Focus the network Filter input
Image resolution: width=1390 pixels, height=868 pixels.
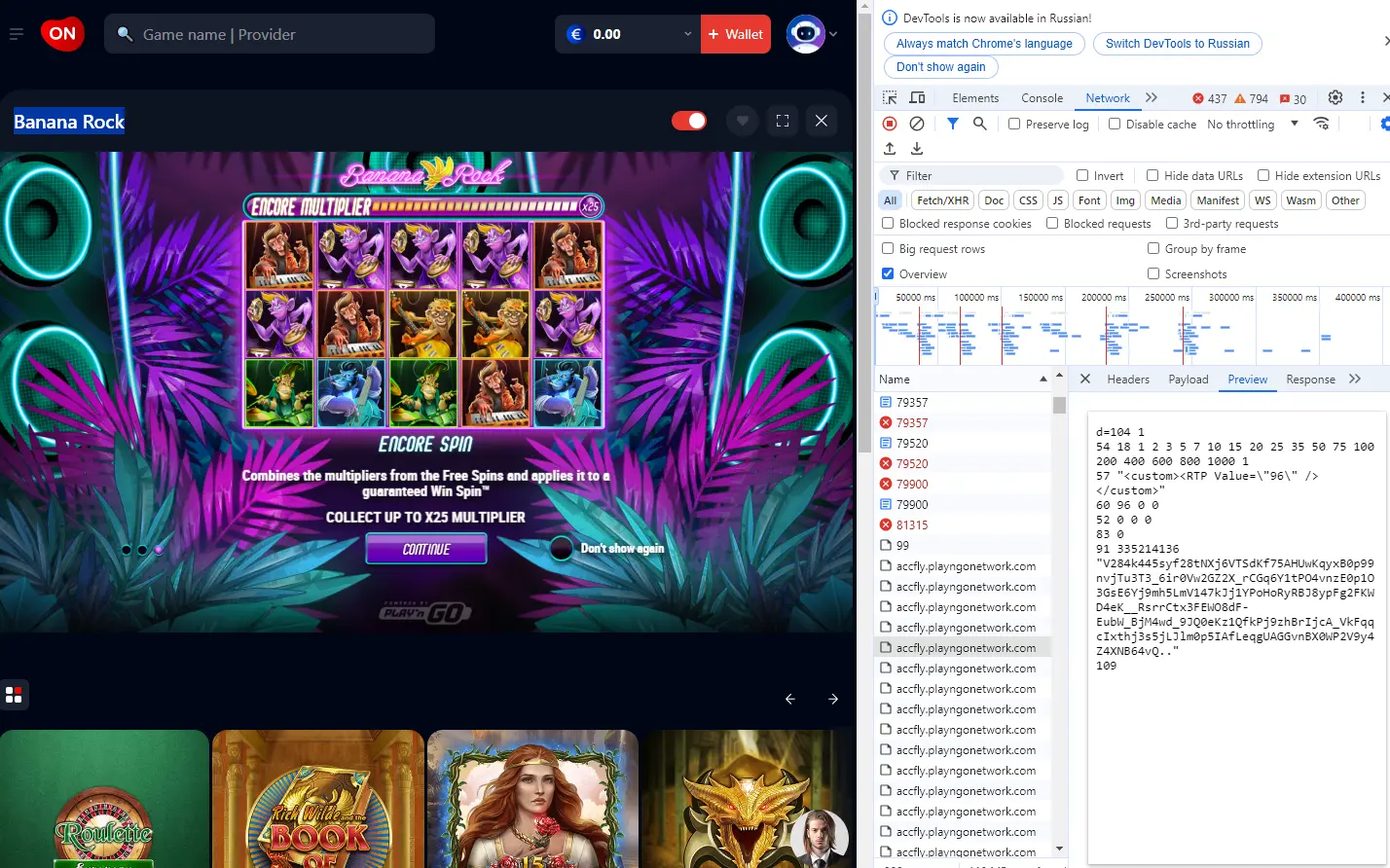click(x=971, y=176)
